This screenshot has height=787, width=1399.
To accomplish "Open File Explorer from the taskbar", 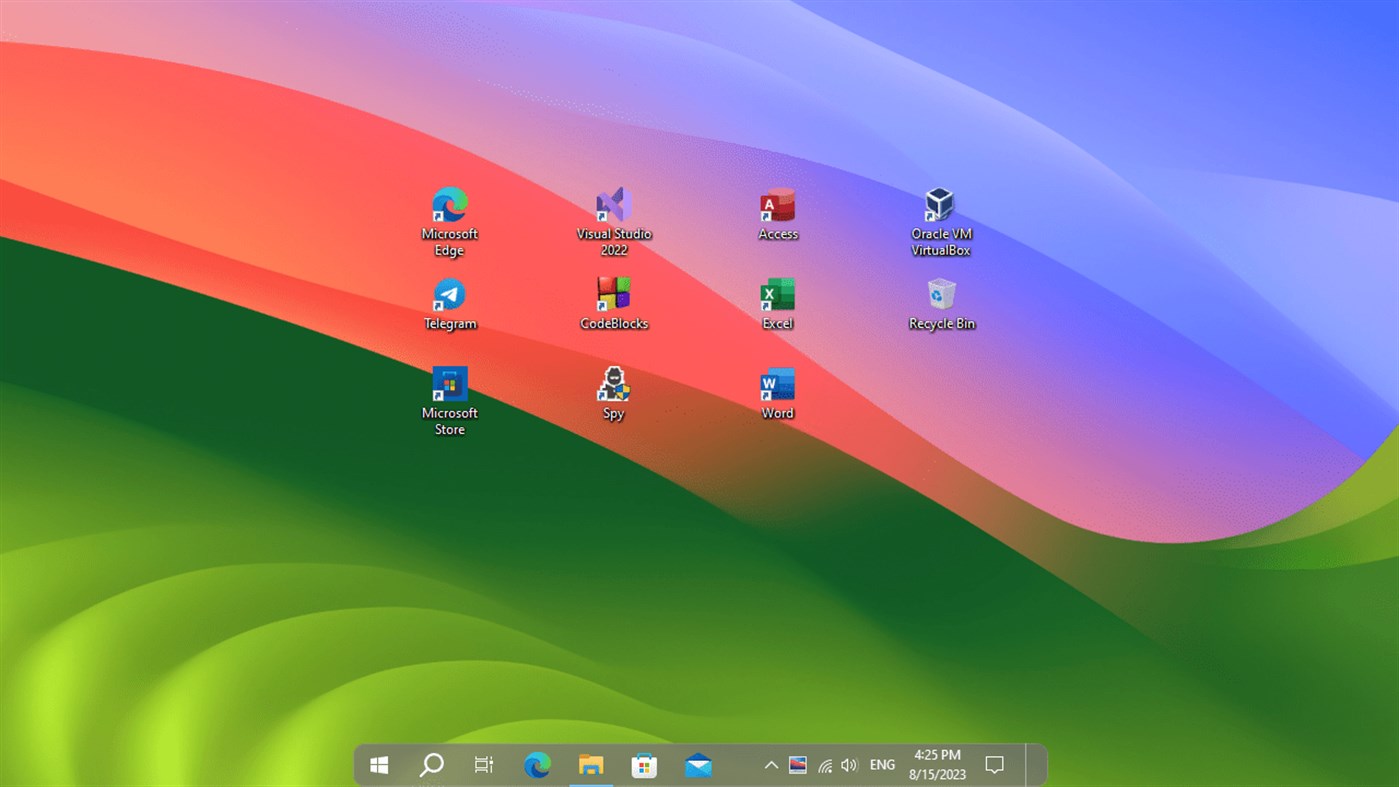I will point(590,764).
